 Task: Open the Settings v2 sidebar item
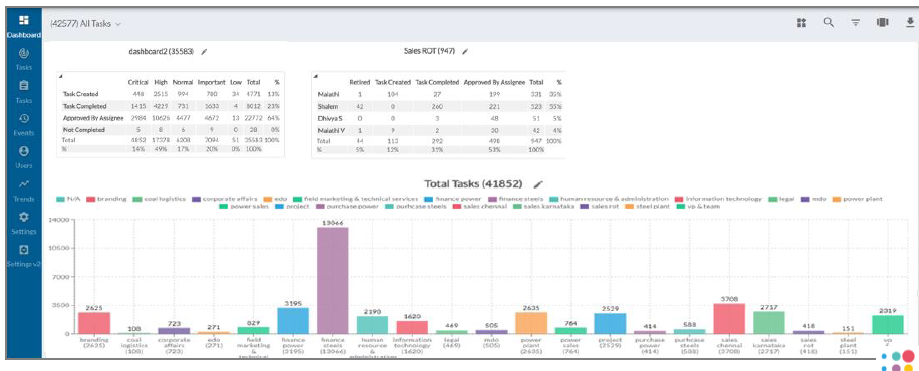click(23, 256)
